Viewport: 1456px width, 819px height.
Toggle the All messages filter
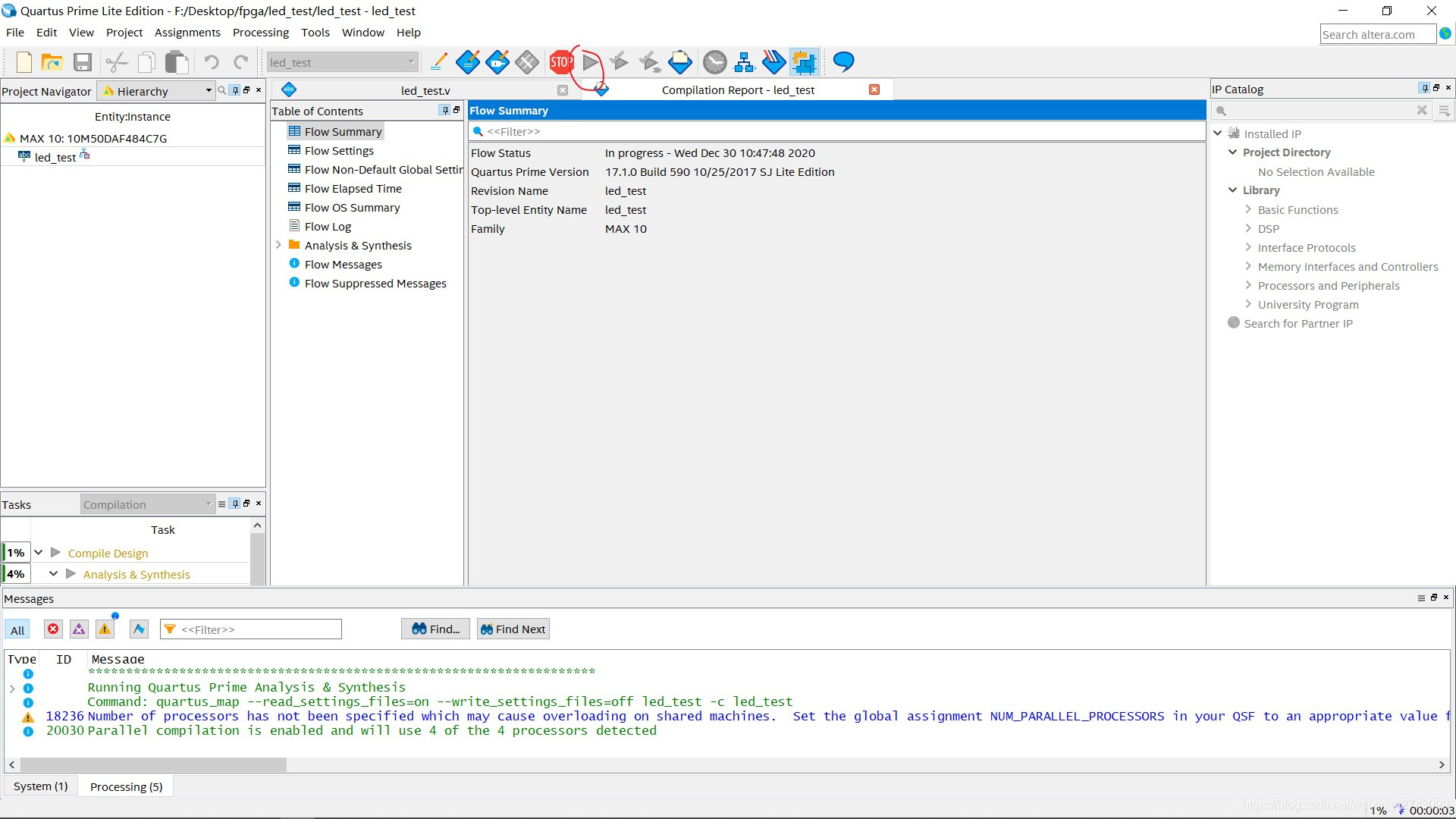point(17,630)
